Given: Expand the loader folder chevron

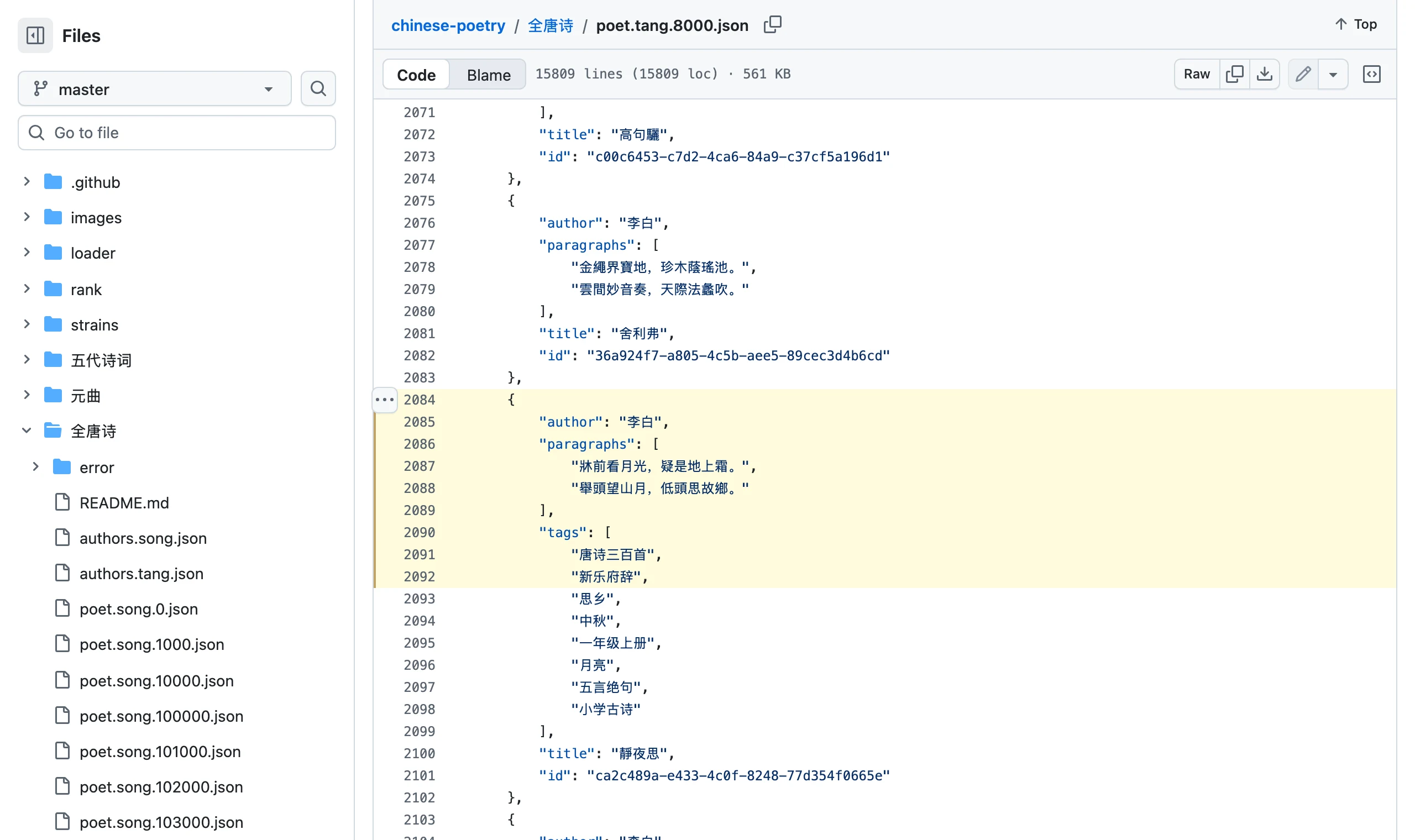Looking at the screenshot, I should pyautogui.click(x=27, y=253).
